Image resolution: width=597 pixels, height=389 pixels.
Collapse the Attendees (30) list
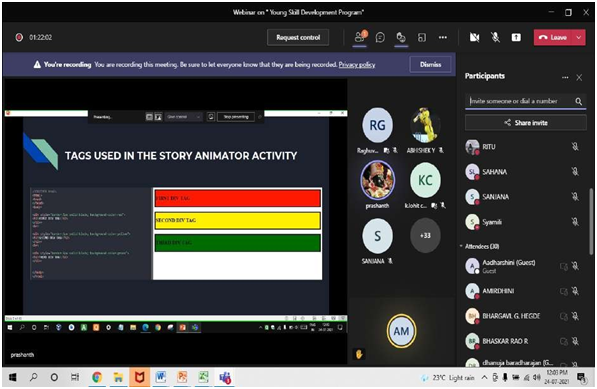click(461, 246)
